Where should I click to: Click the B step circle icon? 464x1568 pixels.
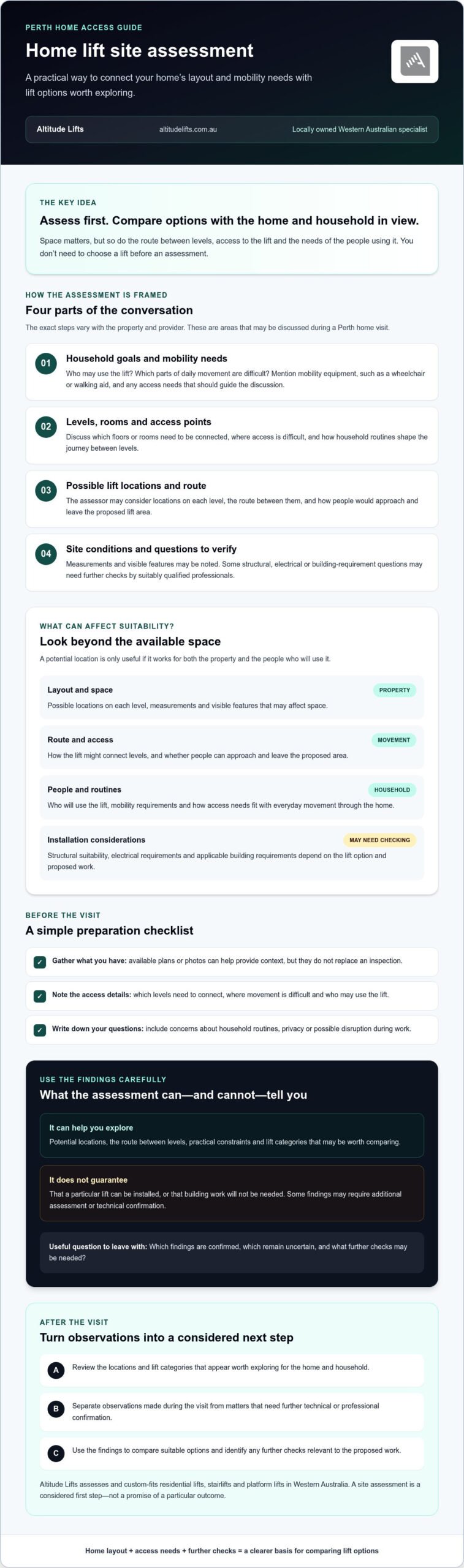(56, 1409)
